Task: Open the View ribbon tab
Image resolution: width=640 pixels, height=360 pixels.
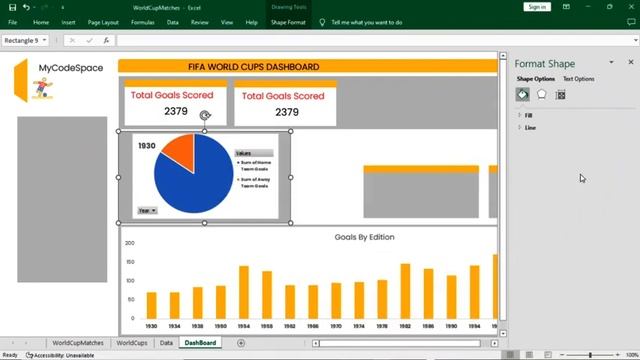Action: pyautogui.click(x=227, y=22)
